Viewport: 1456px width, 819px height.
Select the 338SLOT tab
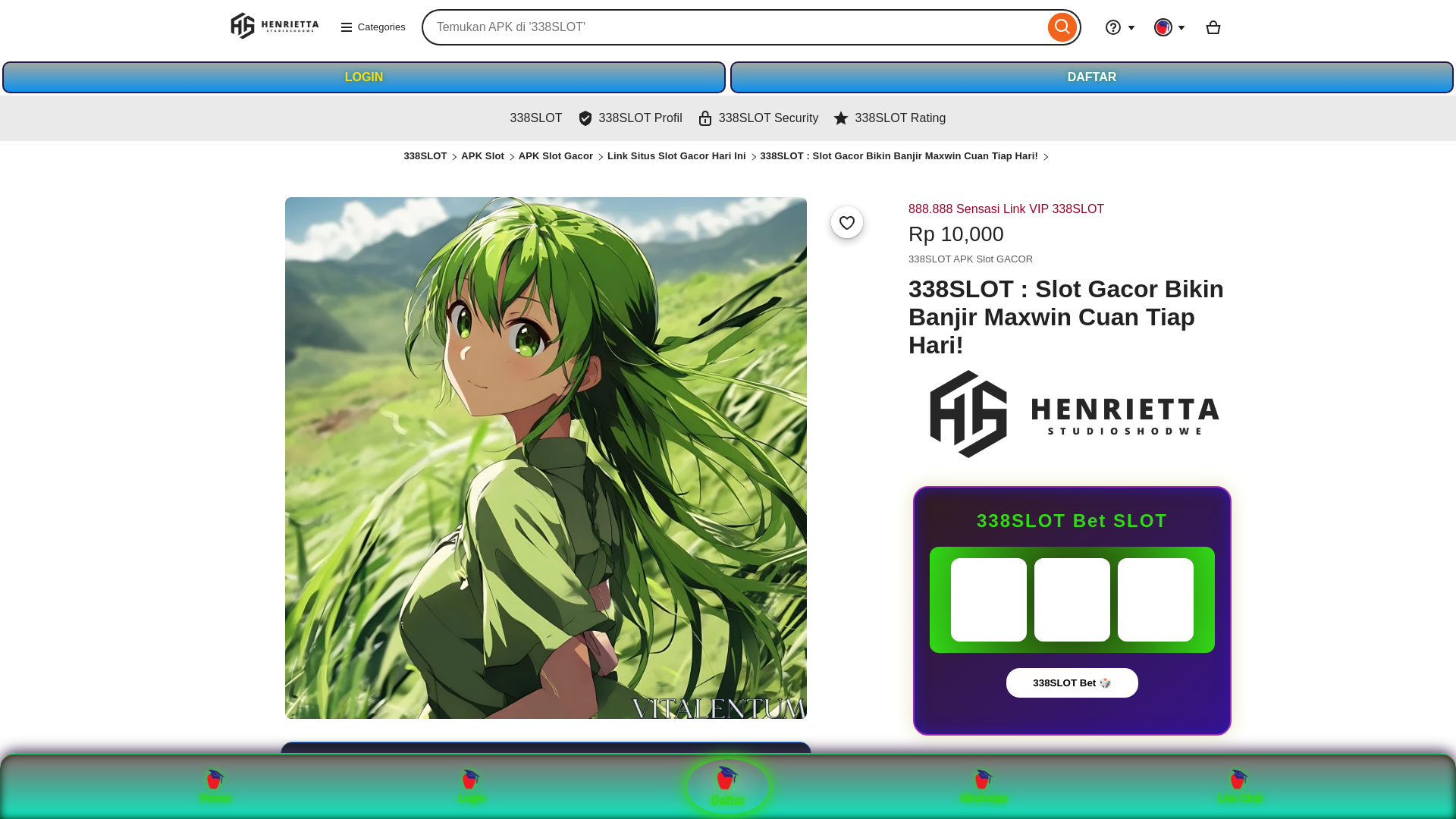(x=536, y=118)
